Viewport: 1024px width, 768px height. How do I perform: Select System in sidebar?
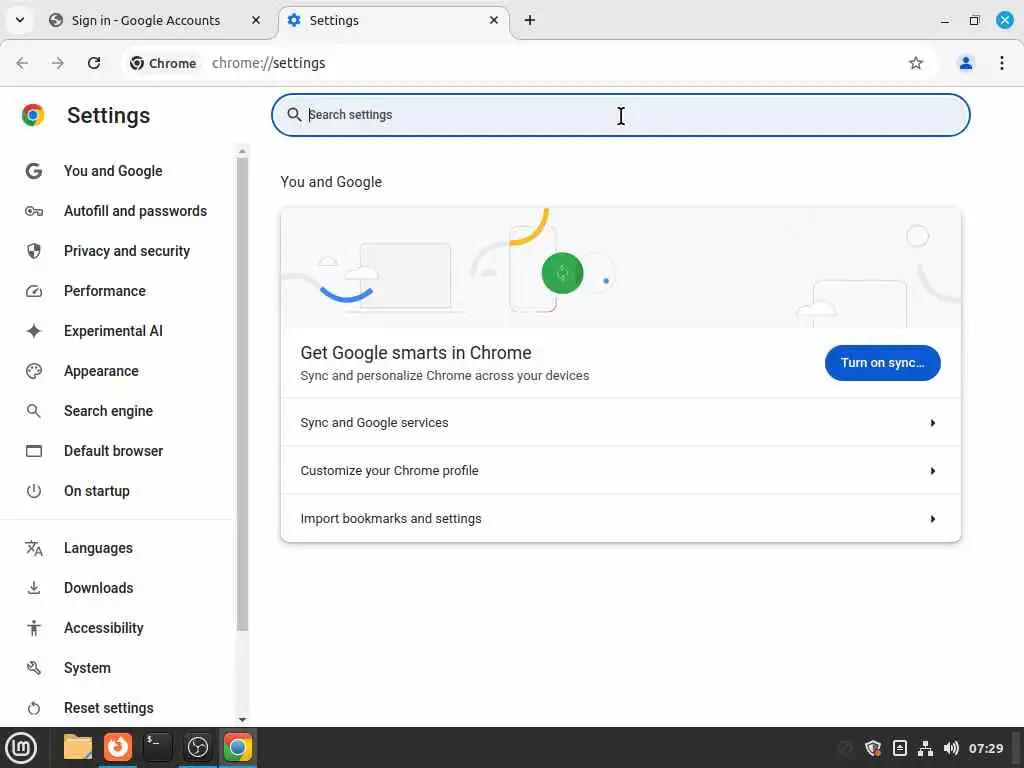tap(87, 668)
